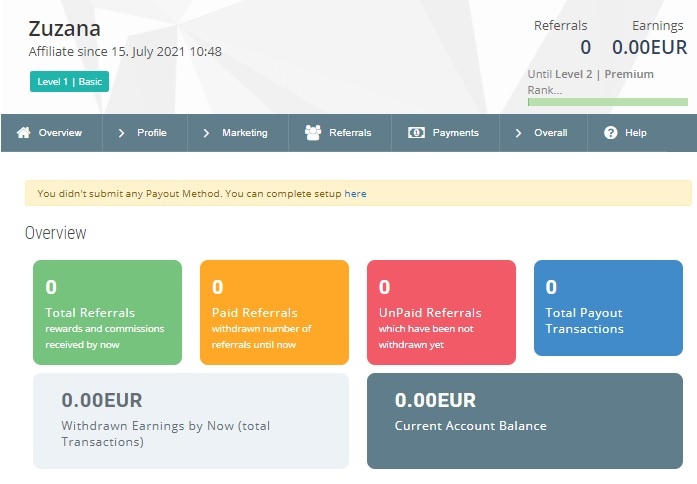Click the green level rank progress bar
The height and width of the screenshot is (484, 697).
tap(608, 102)
